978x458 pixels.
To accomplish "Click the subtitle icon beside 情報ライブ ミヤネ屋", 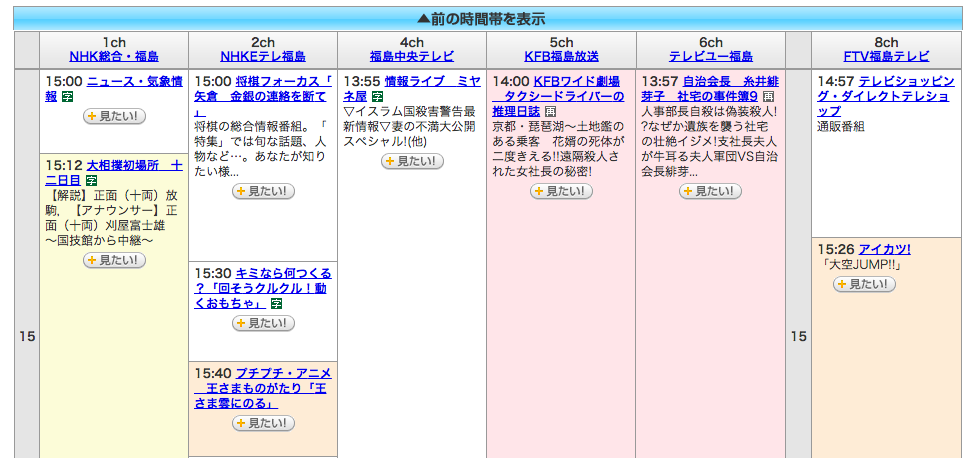I will click(x=377, y=97).
